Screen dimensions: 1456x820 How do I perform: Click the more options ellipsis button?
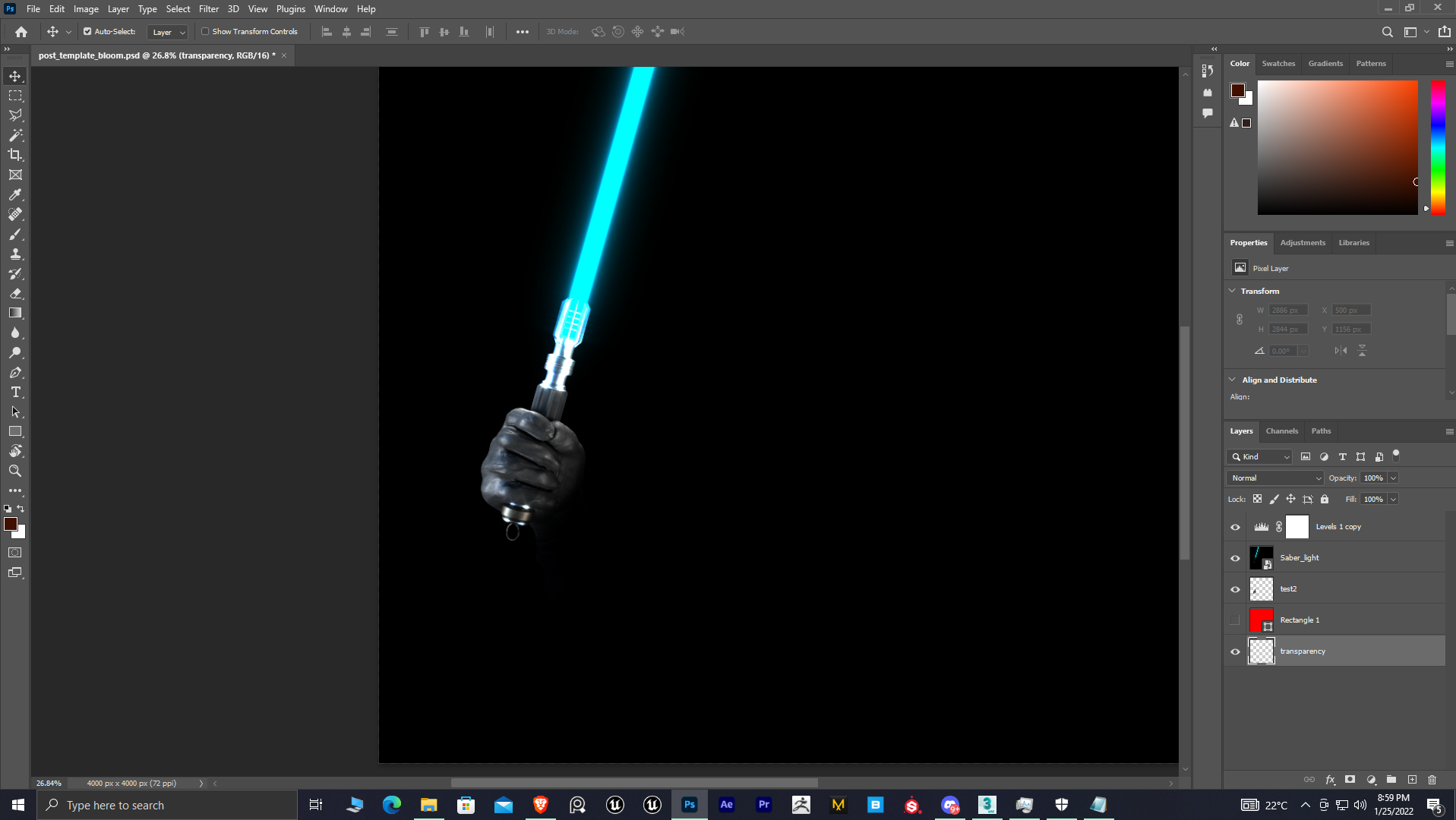tap(523, 32)
